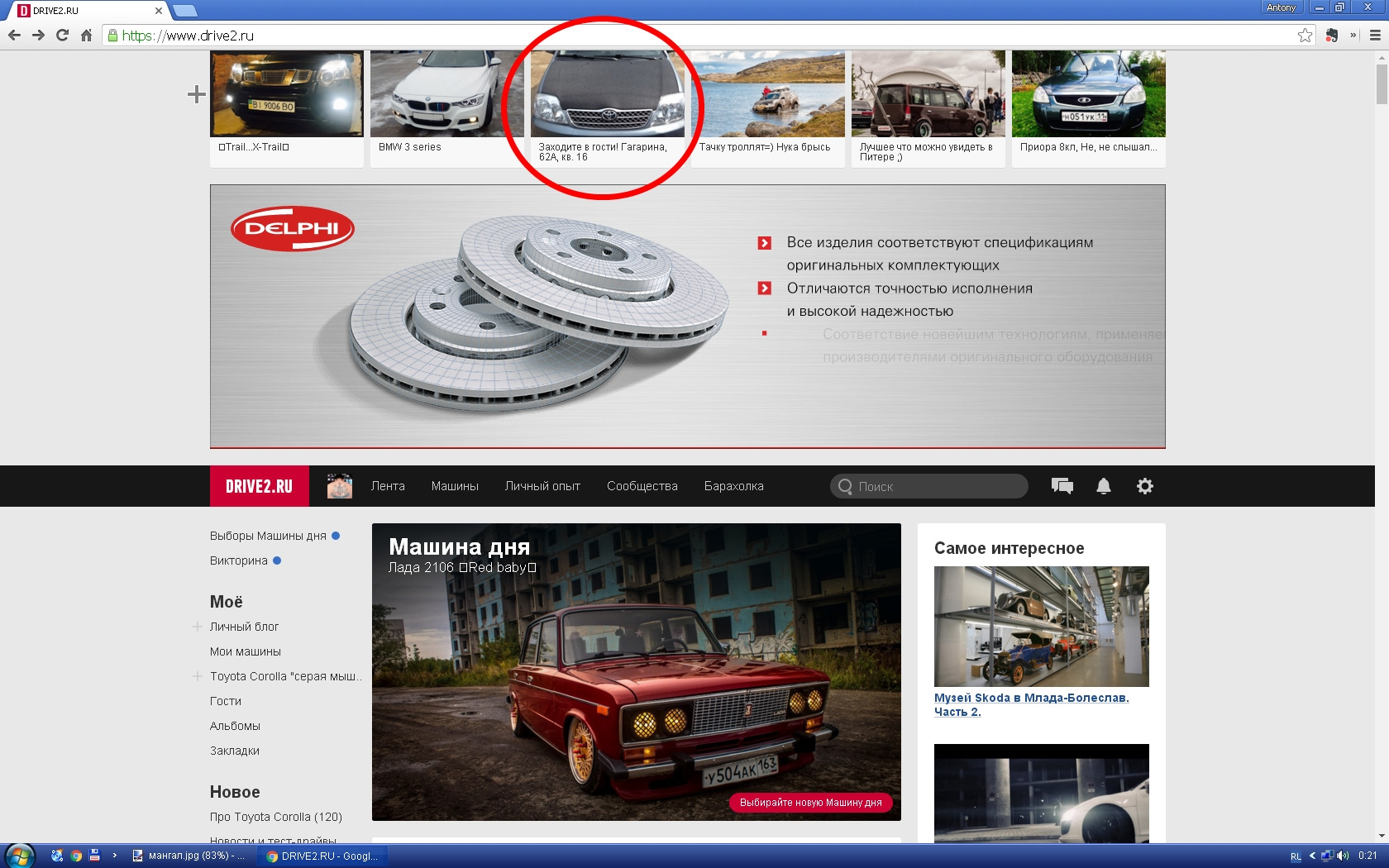
Task: Open the Лада 2106 car of the day image
Action: (x=637, y=672)
